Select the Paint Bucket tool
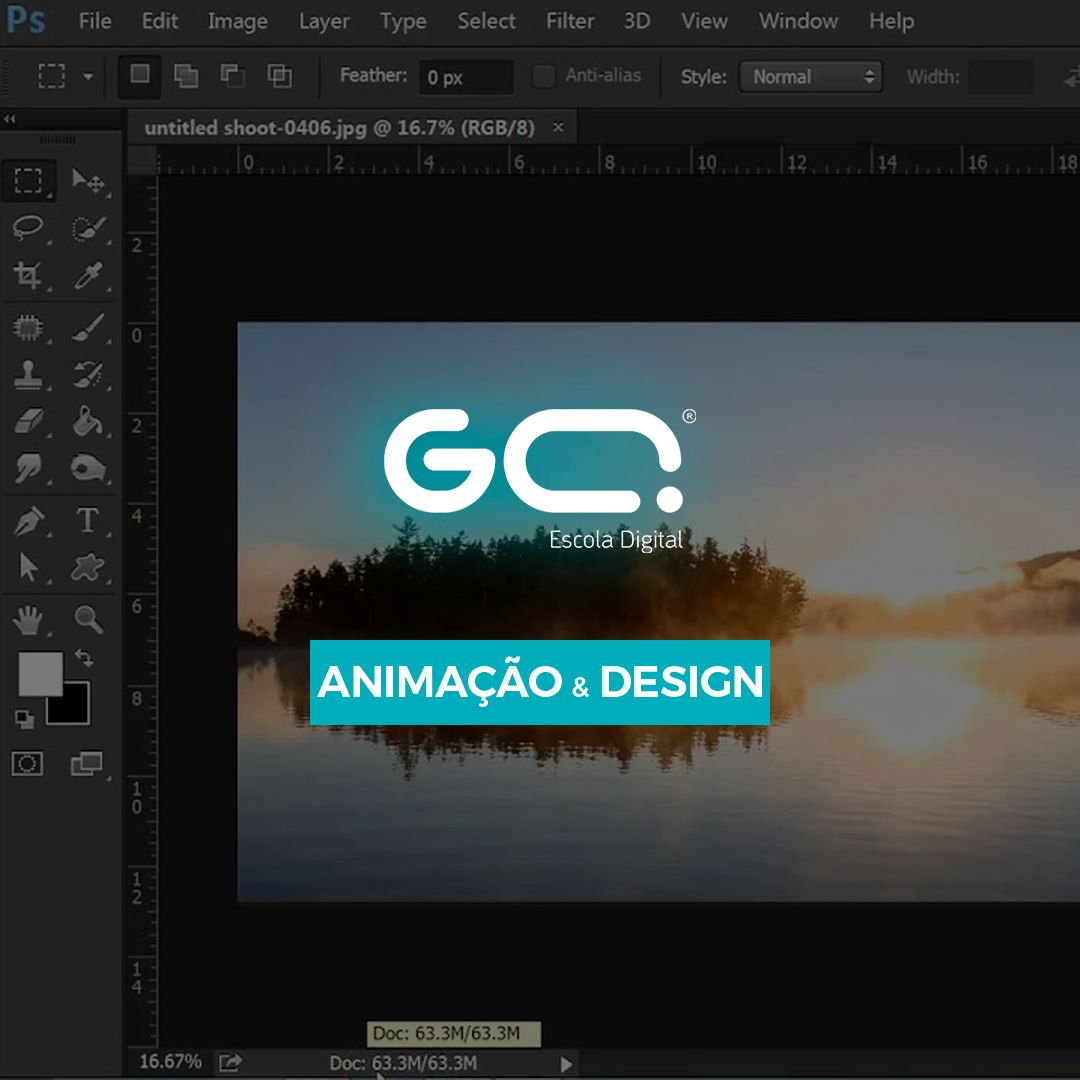Image resolution: width=1080 pixels, height=1080 pixels. tap(88, 422)
